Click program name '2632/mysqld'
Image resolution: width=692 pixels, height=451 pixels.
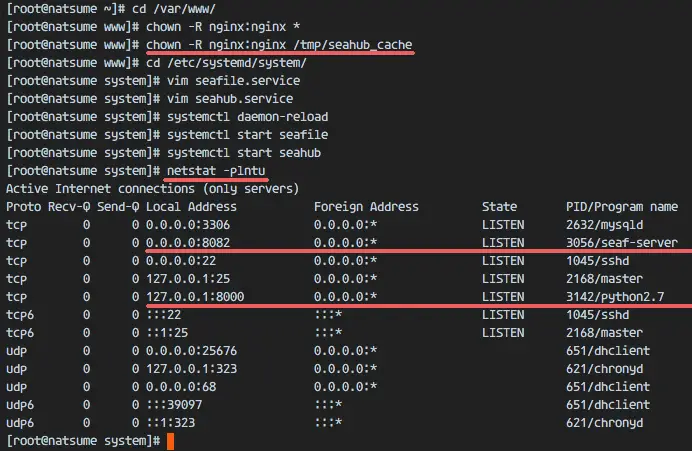pos(605,225)
